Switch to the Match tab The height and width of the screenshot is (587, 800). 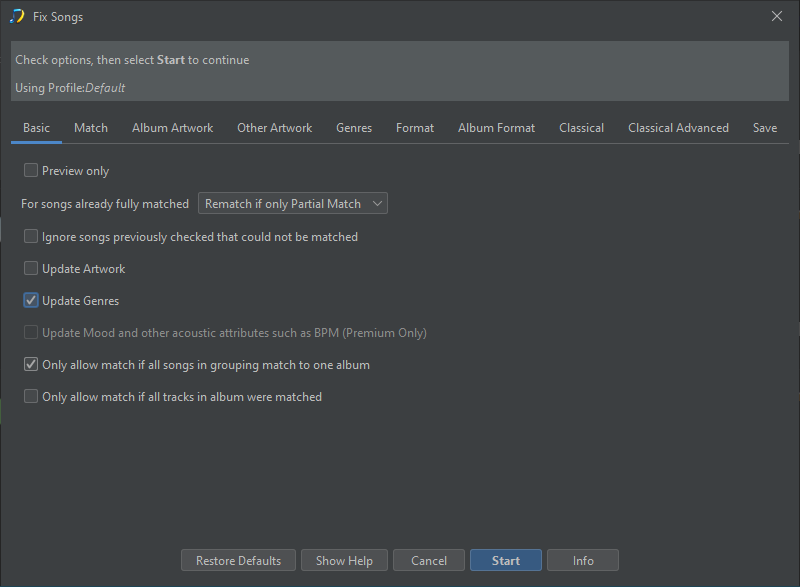click(x=91, y=128)
